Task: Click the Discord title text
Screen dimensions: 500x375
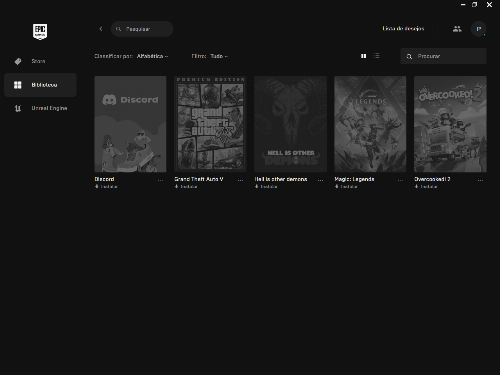Action: point(104,179)
